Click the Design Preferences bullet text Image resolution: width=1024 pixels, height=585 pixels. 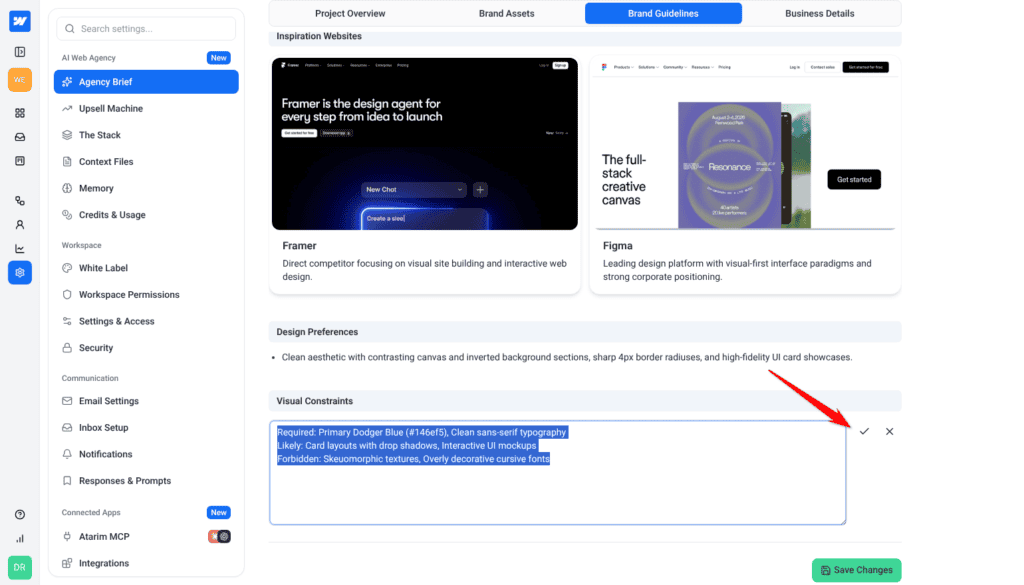coord(567,357)
